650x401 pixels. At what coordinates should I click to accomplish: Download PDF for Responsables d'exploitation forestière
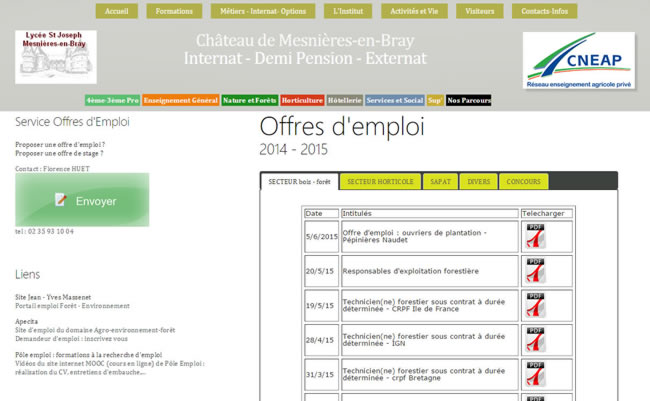pos(536,271)
